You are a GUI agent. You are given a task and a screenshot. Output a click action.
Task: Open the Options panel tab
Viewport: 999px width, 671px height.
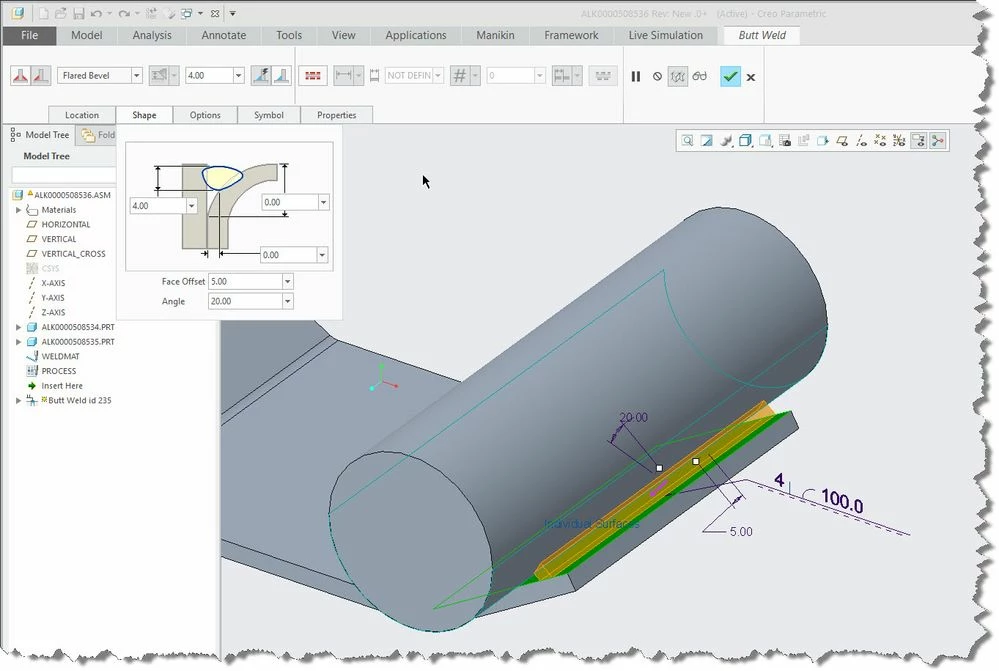pos(205,115)
